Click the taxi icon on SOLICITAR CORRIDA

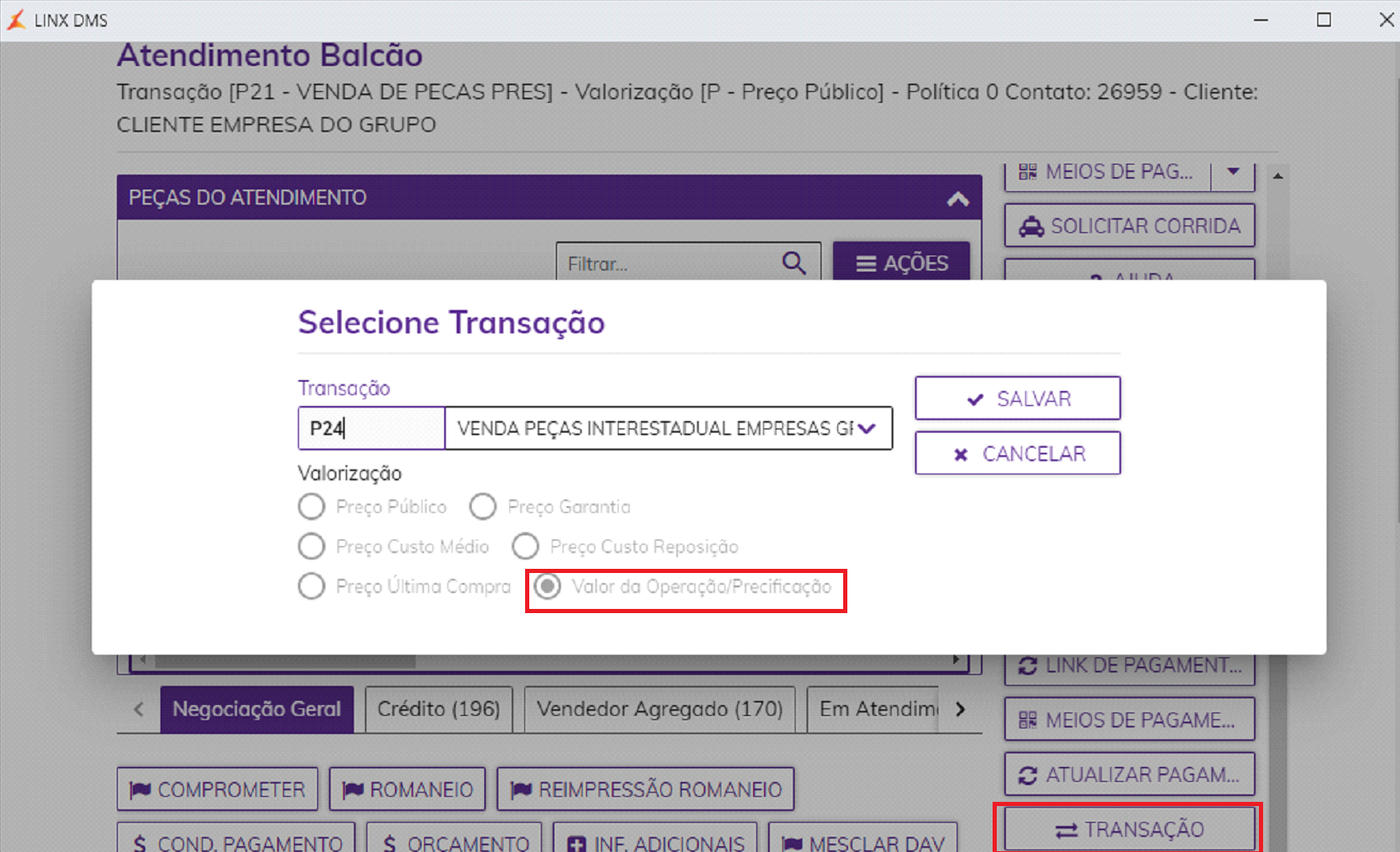pyautogui.click(x=1031, y=226)
